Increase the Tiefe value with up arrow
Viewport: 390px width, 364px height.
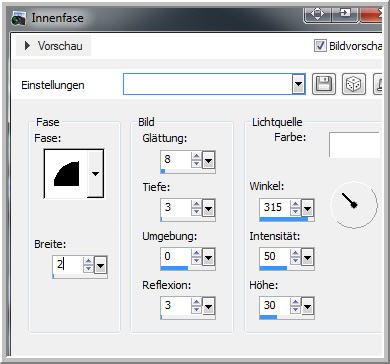196,204
